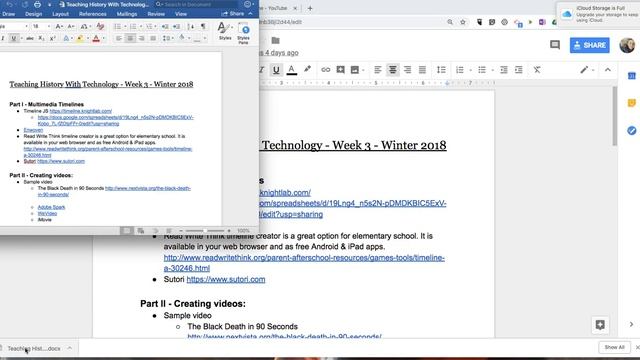Open new tab in Chrome
The height and width of the screenshot is (360, 640).
[310, 8]
